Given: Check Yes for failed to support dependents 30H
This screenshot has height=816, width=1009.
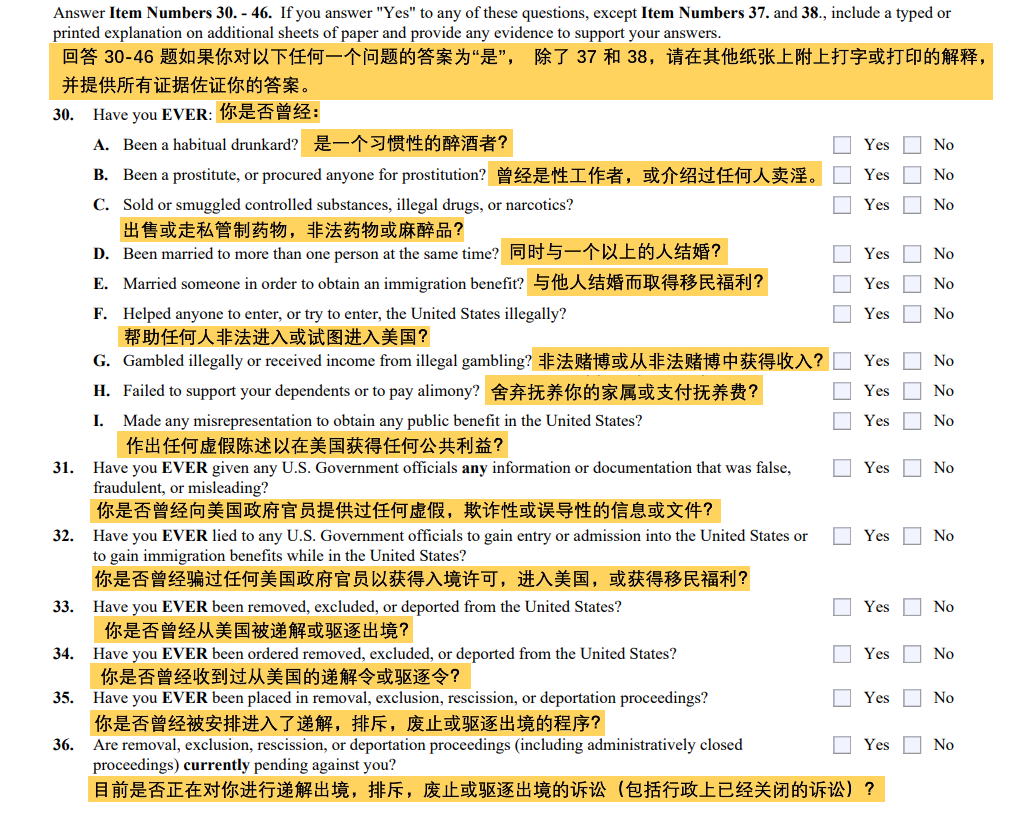Looking at the screenshot, I should [842, 391].
